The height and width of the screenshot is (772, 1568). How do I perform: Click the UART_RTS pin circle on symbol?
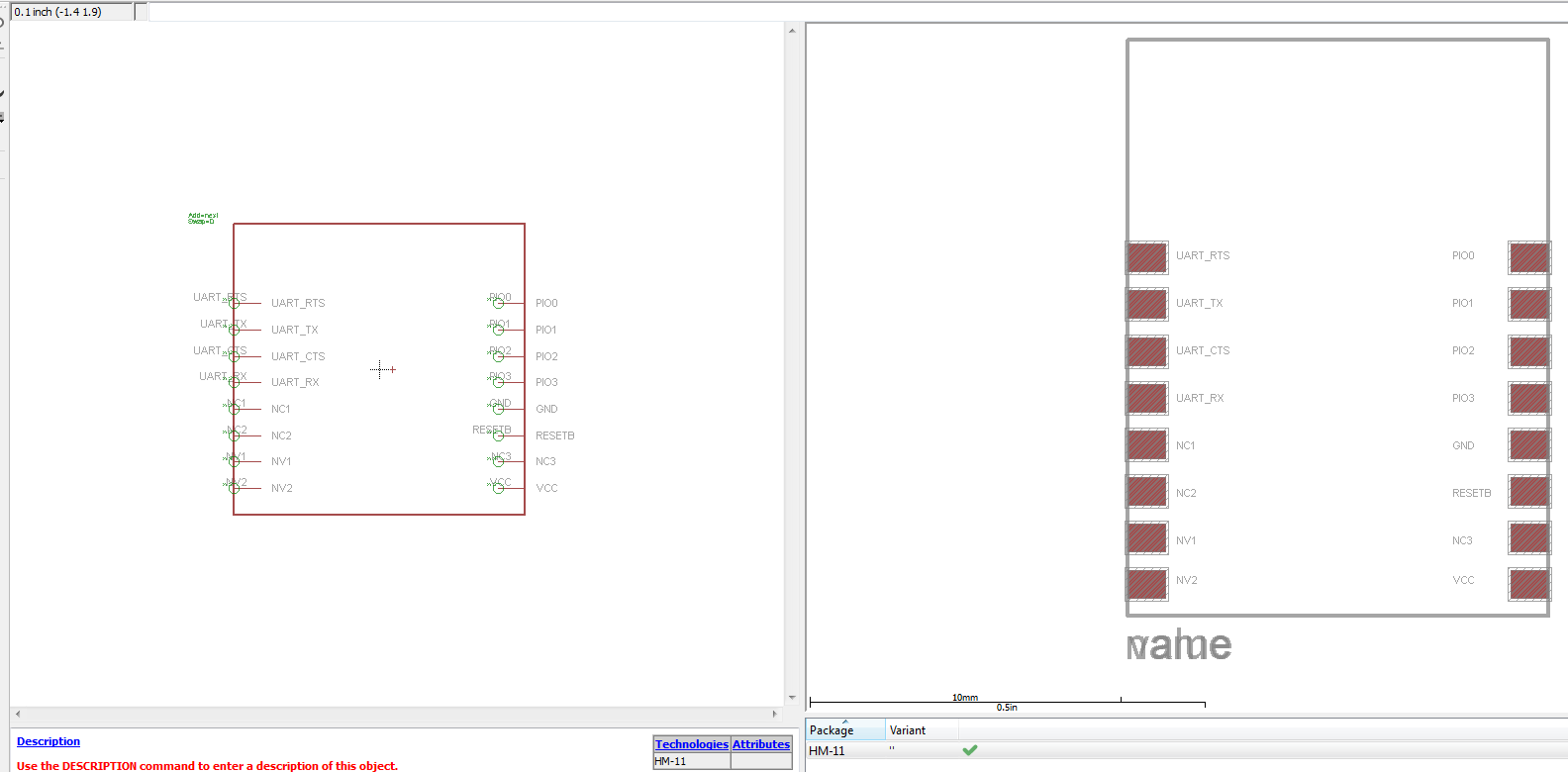pos(235,303)
